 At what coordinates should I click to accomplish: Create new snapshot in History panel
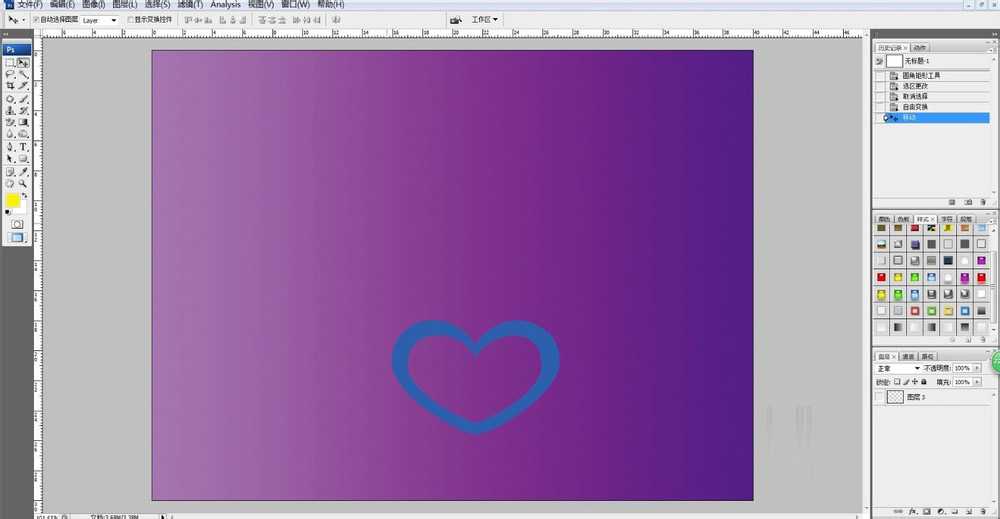[x=968, y=202]
